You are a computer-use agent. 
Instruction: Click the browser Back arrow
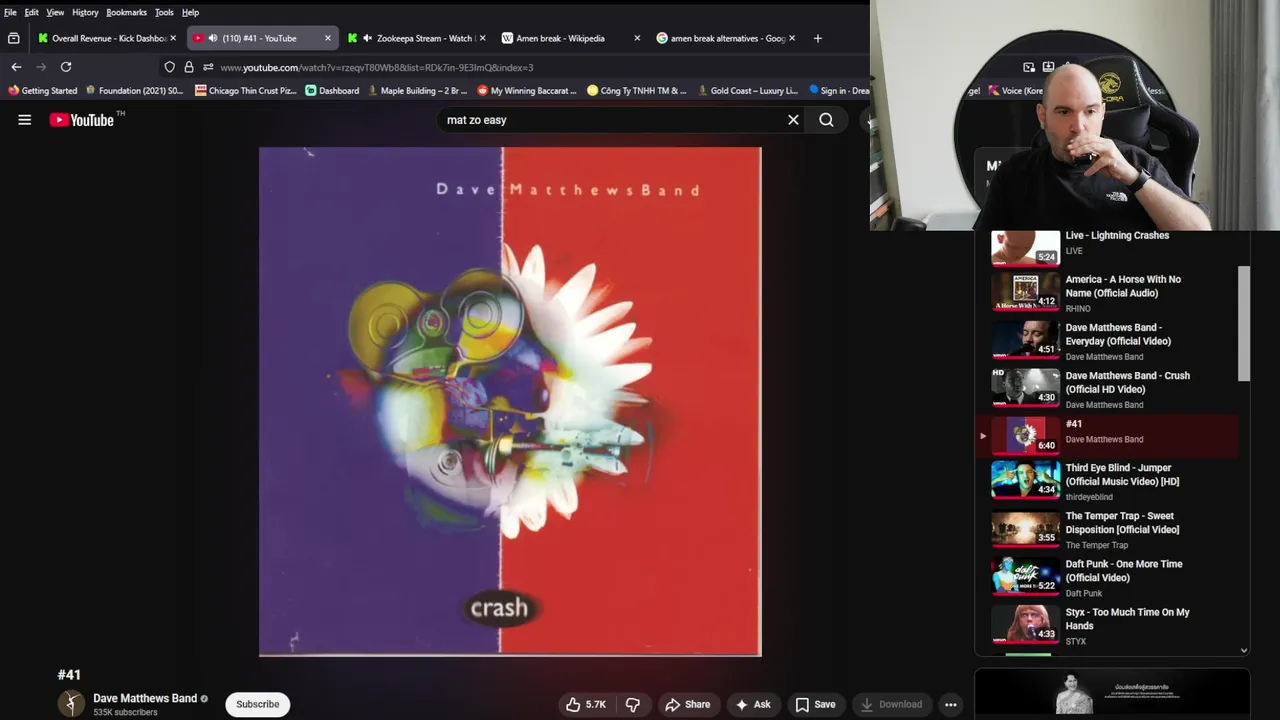pos(16,67)
